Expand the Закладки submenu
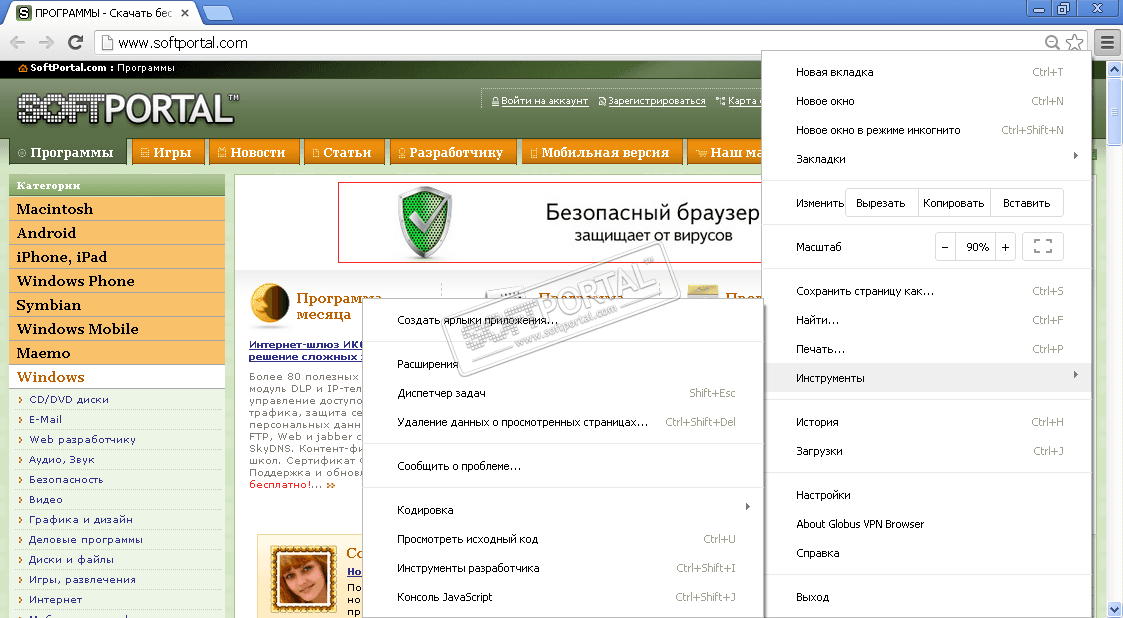Screen dimensions: 1123x618 928,159
